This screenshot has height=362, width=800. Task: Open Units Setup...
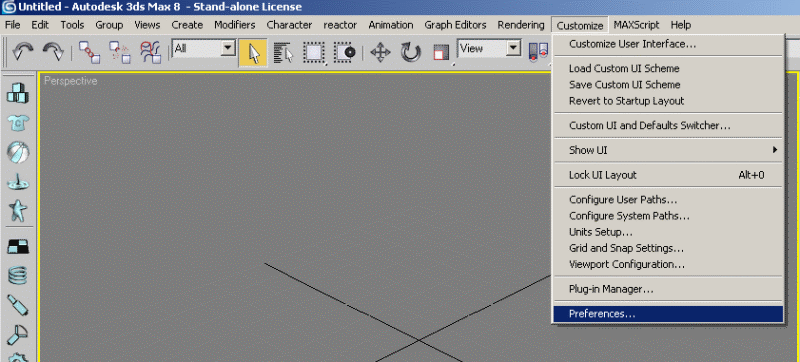pyautogui.click(x=668, y=232)
